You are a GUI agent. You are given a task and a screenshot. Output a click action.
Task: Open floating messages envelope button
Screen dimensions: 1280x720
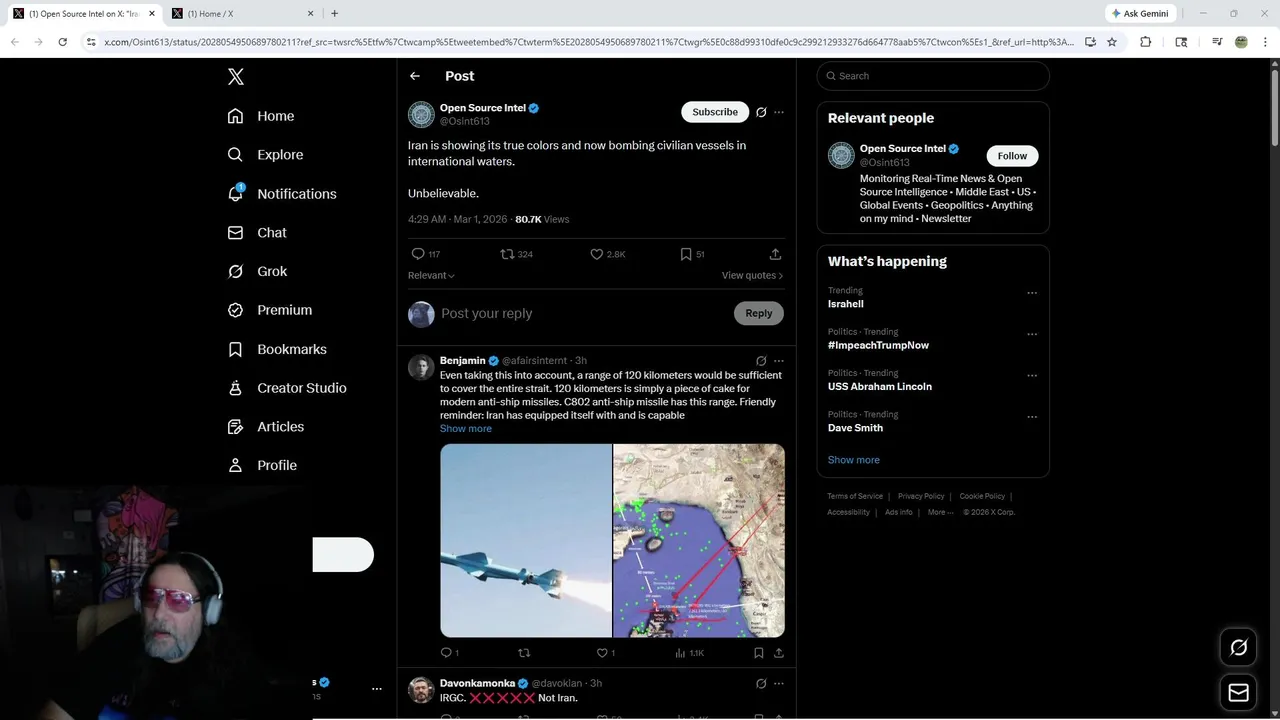(1238, 692)
